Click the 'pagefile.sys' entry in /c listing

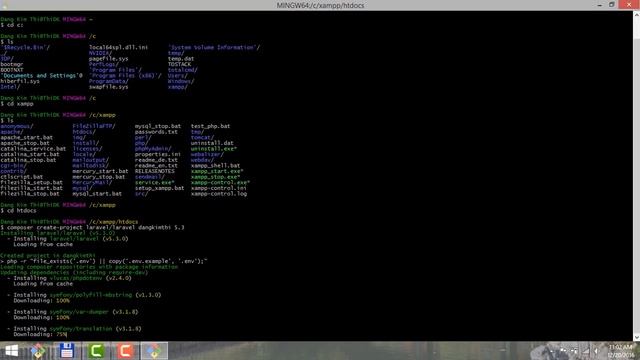109,59
